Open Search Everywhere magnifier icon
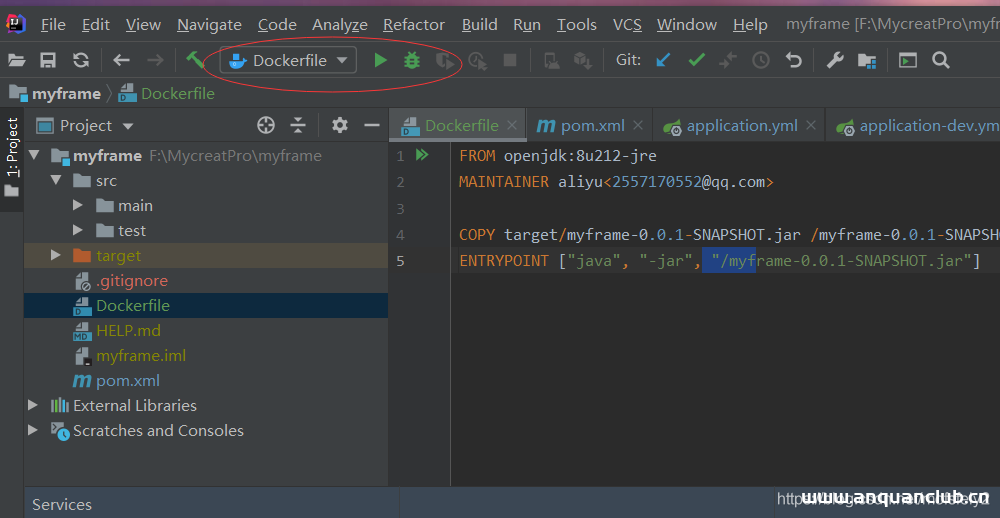Viewport: 1000px width, 518px height. 940,61
